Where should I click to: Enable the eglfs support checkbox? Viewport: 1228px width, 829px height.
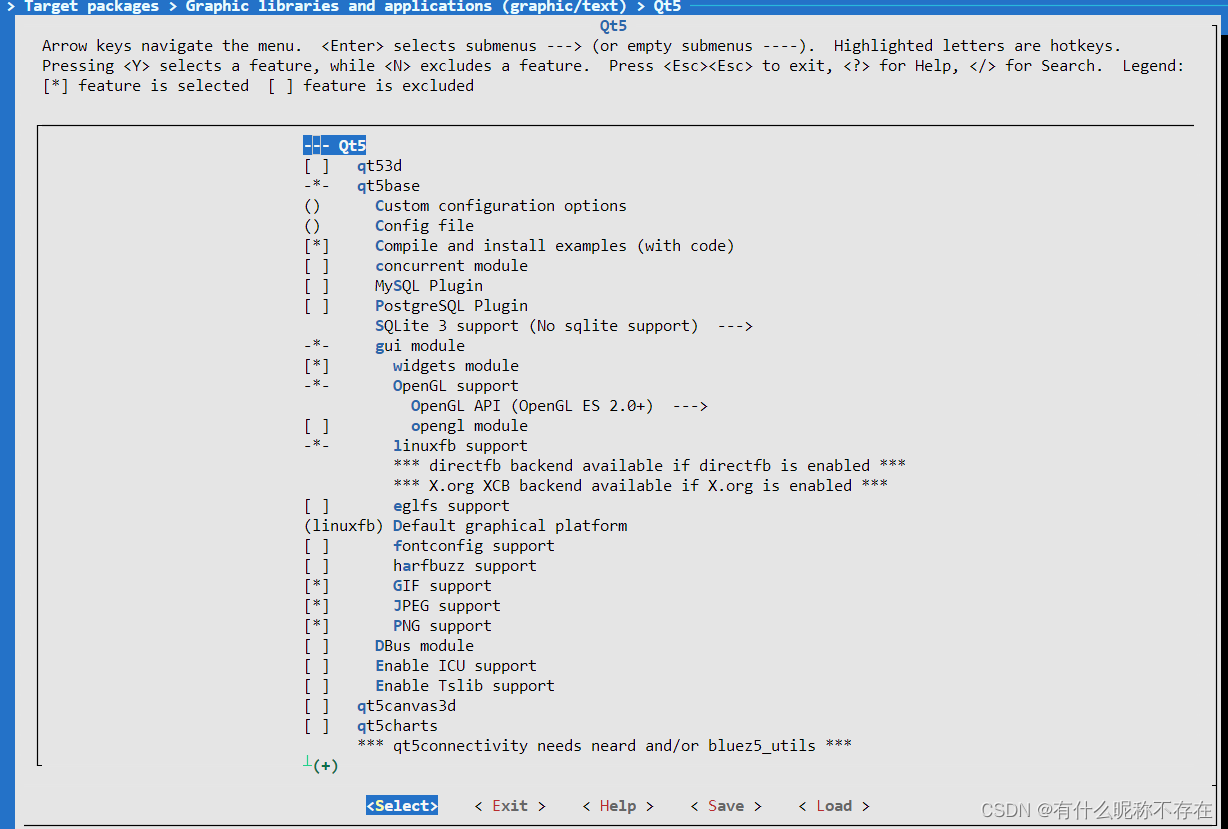point(316,506)
